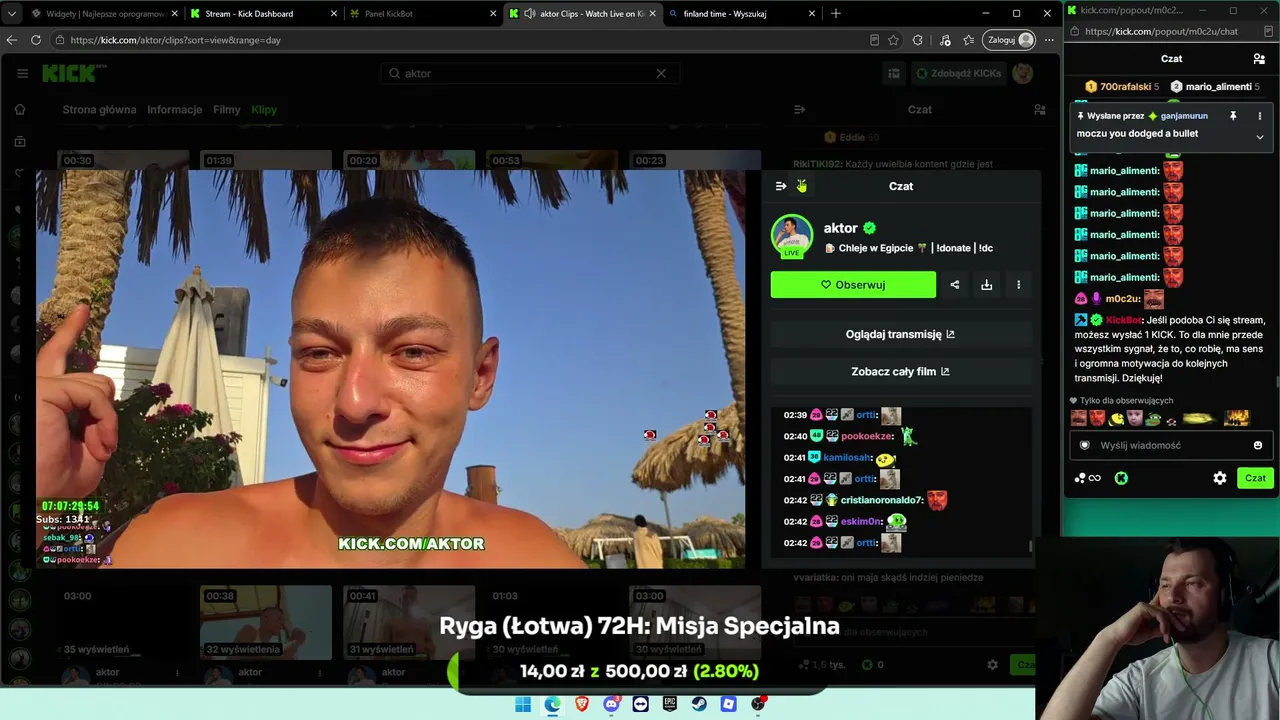
Task: Click the ganjamurun username in pinned message
Action: point(1184,116)
